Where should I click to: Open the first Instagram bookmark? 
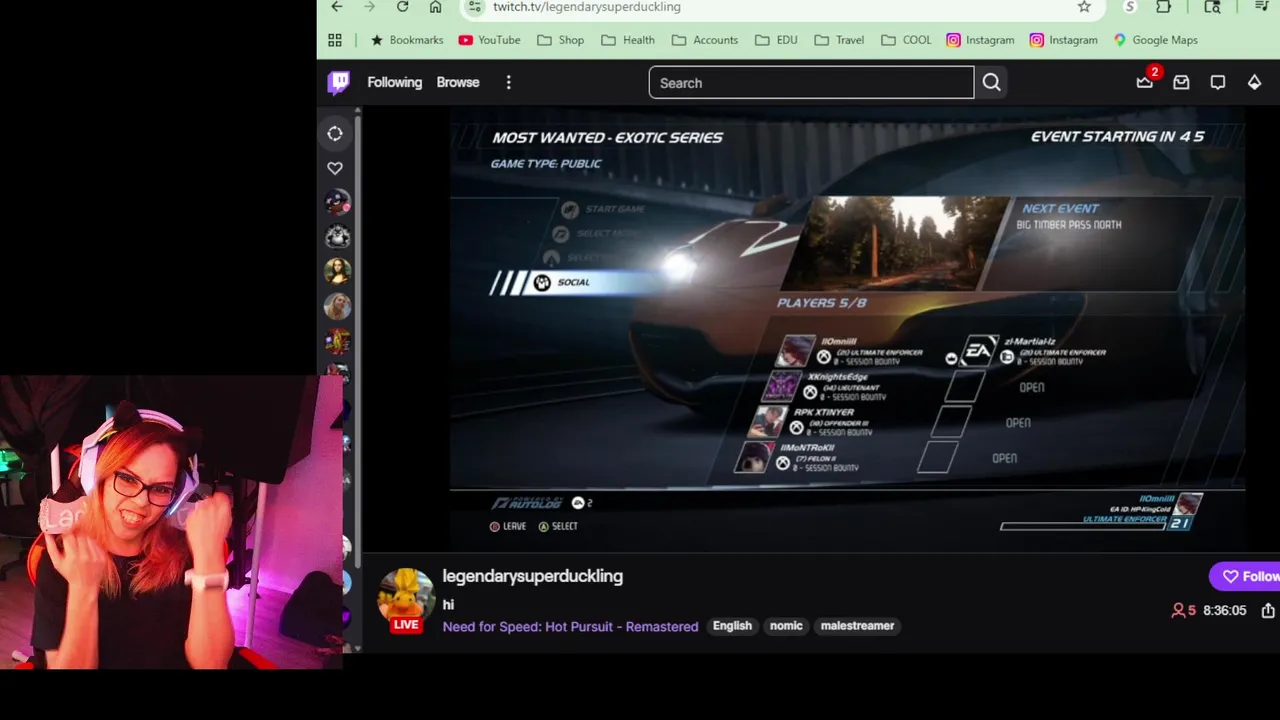point(980,40)
